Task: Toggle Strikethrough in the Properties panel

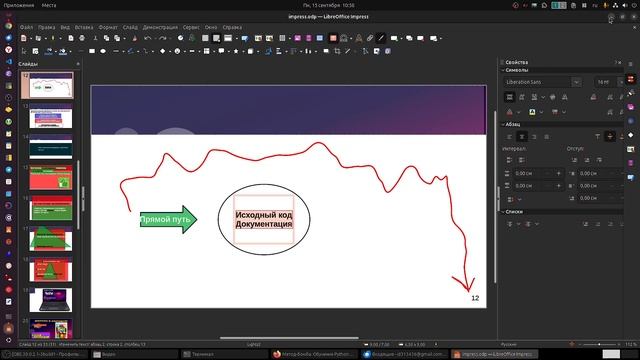Action: 552,97
